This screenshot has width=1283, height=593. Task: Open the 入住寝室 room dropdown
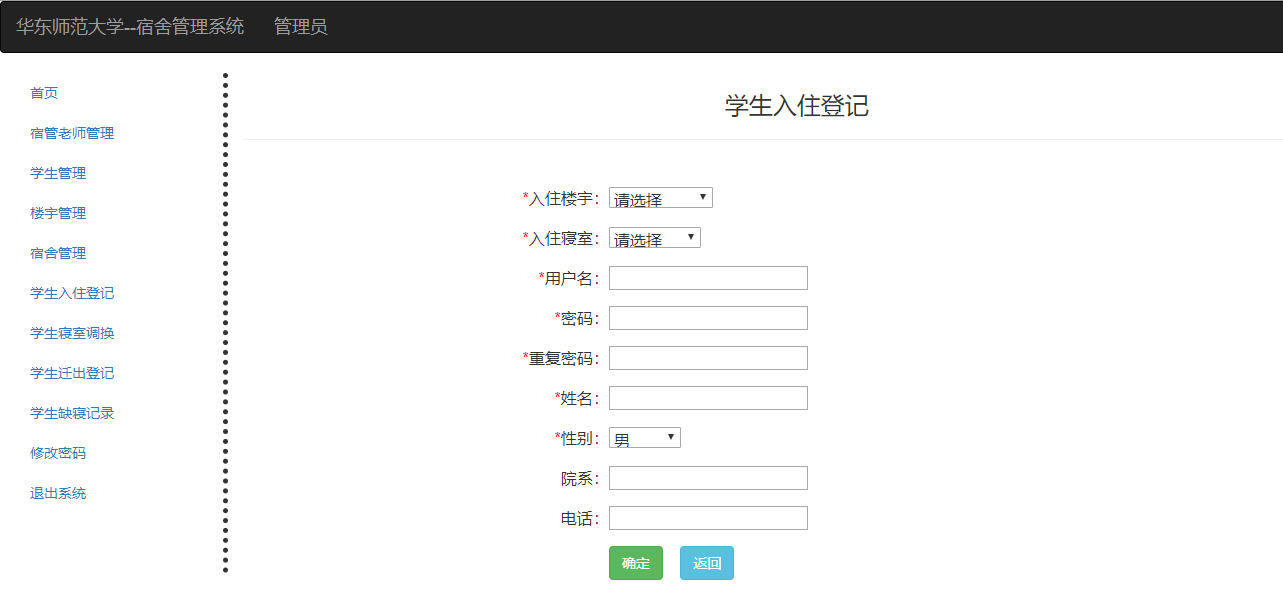[654, 238]
